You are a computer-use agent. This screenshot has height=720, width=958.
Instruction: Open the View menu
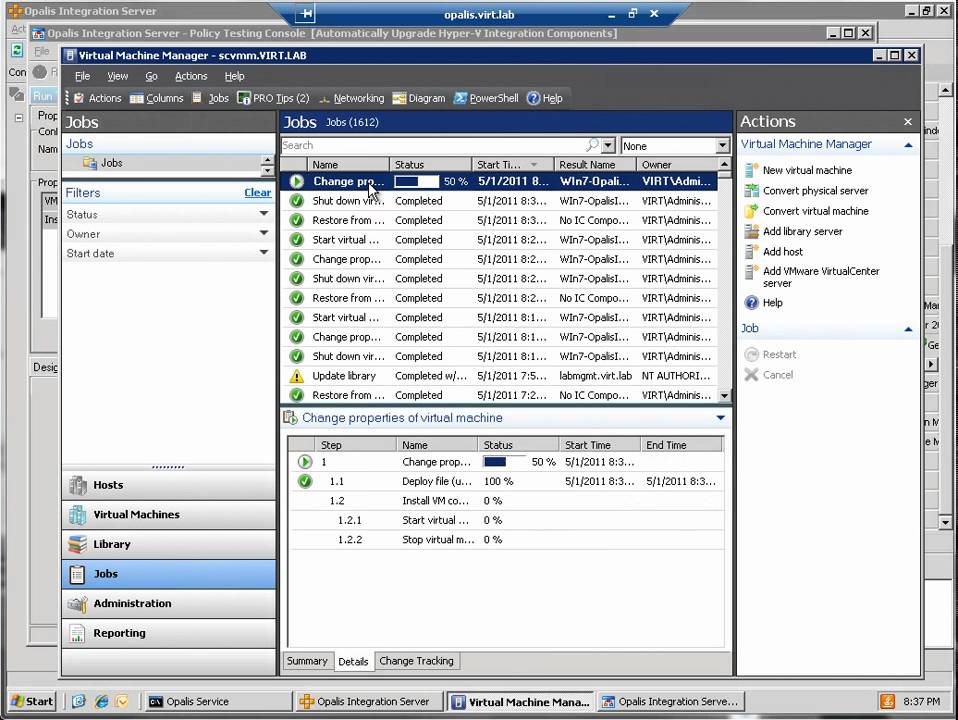click(x=117, y=76)
